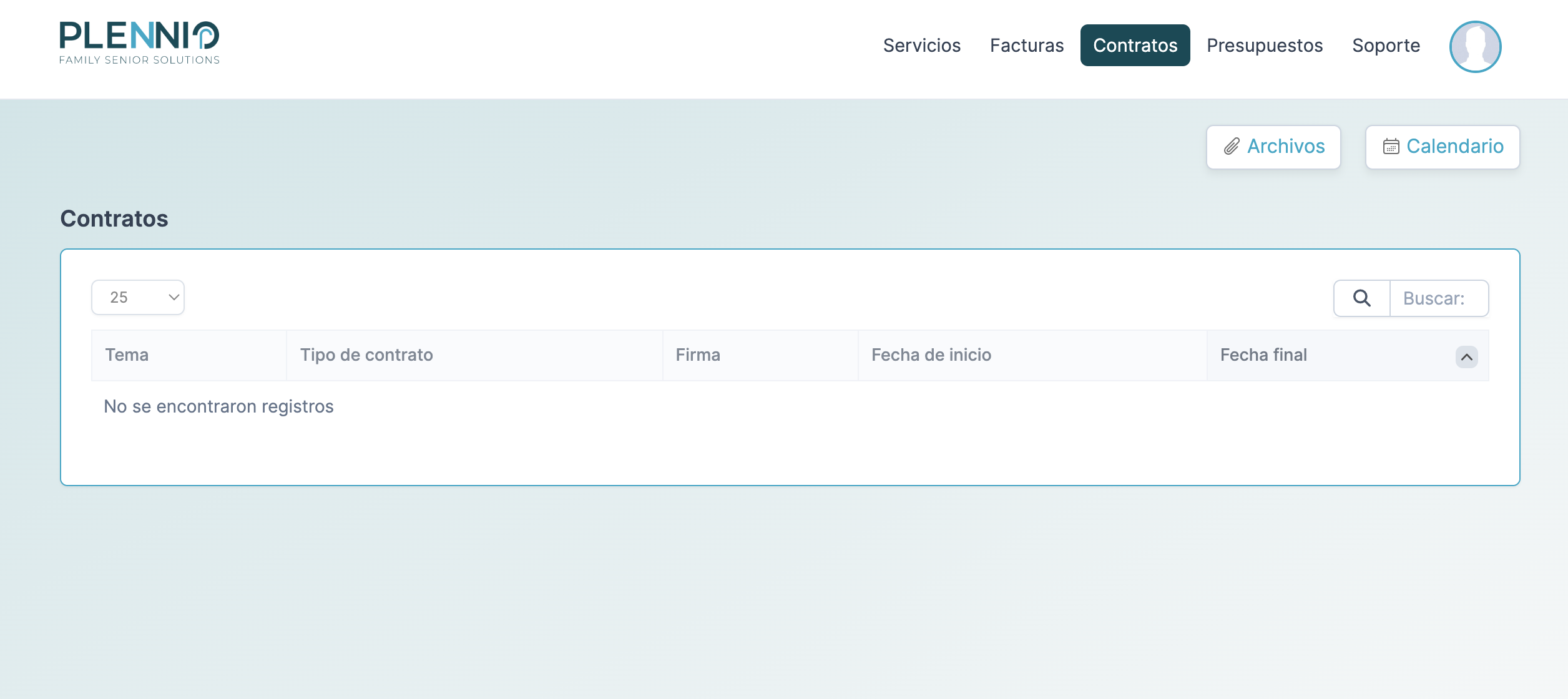
Task: Click the 'No se encontraron registros' message
Action: pos(218,406)
